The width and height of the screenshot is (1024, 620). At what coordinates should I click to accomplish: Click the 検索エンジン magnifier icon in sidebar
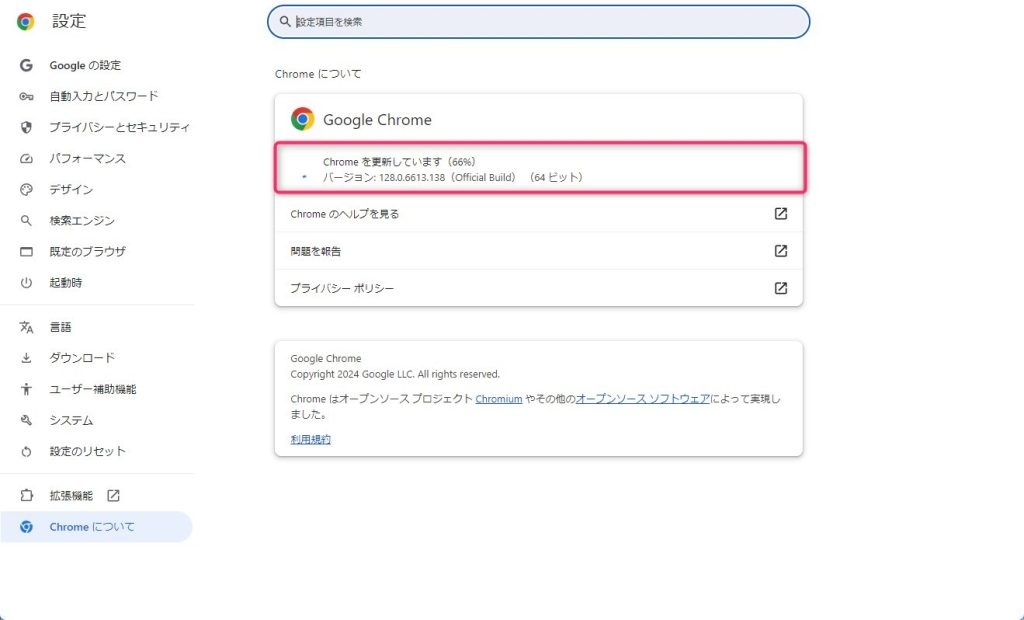click(x=27, y=220)
